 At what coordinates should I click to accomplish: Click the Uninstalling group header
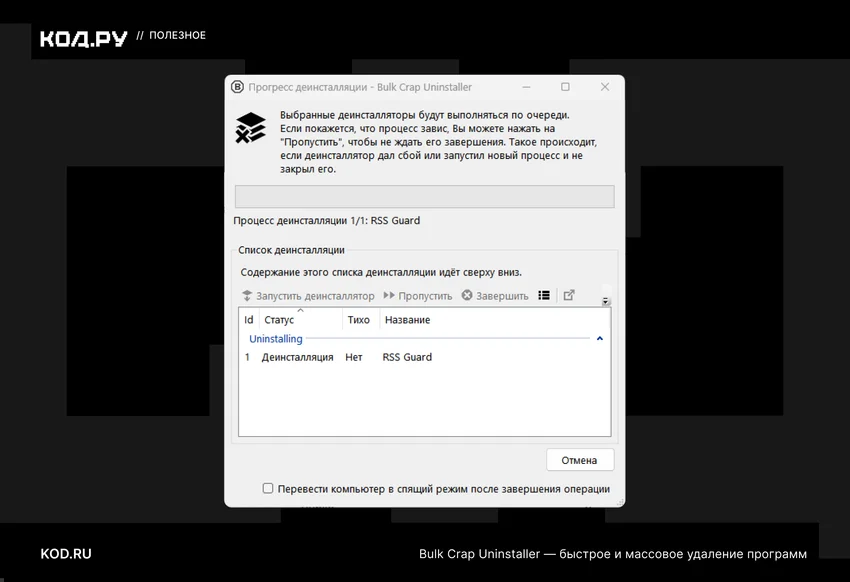click(276, 339)
